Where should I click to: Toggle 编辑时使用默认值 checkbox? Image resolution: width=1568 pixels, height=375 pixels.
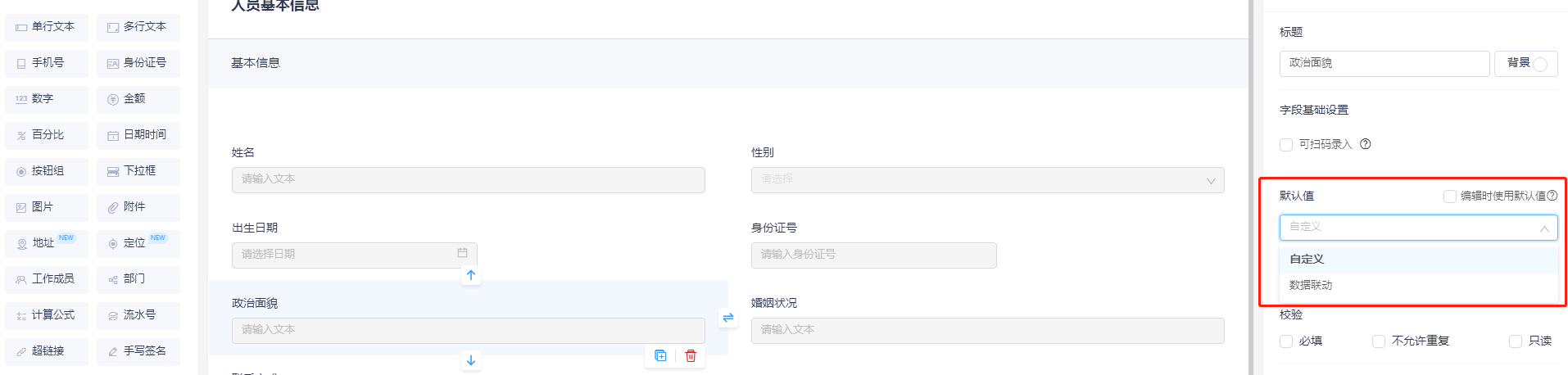coord(1450,197)
